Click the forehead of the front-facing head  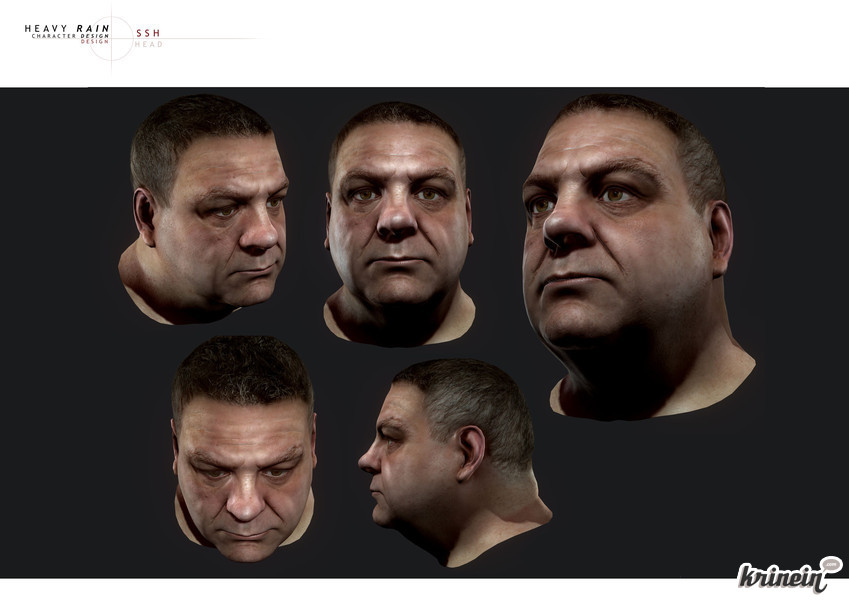398,149
